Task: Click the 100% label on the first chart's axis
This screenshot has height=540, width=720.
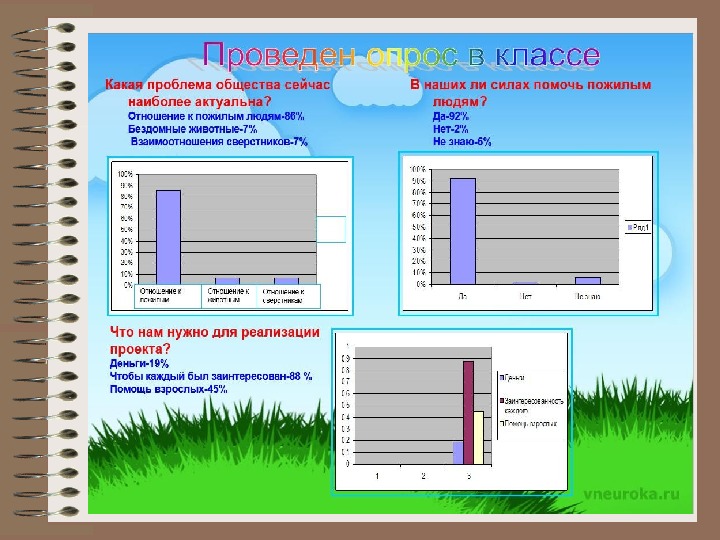Action: coord(125,174)
